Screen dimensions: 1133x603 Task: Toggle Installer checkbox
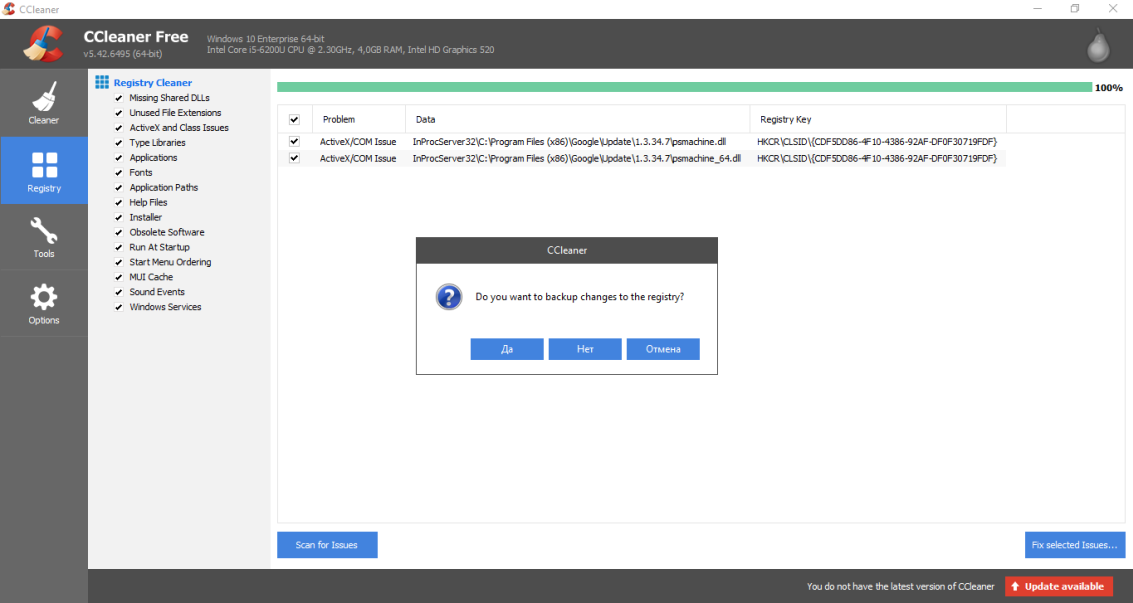point(119,217)
